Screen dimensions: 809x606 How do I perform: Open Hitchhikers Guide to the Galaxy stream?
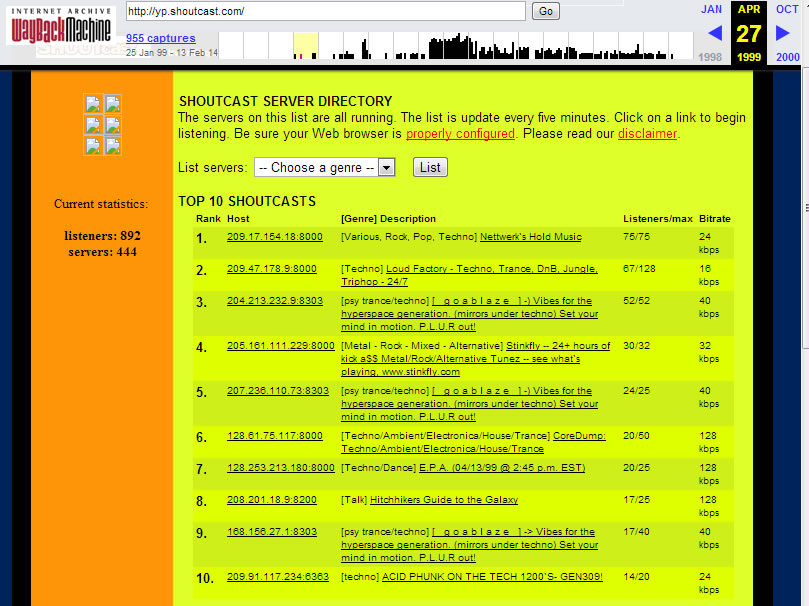pyautogui.click(x=444, y=500)
